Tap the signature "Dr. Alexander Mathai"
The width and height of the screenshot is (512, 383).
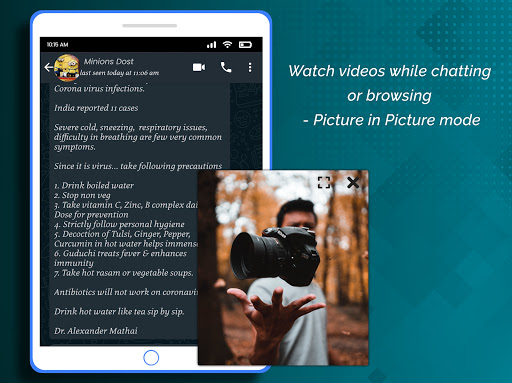96,331
